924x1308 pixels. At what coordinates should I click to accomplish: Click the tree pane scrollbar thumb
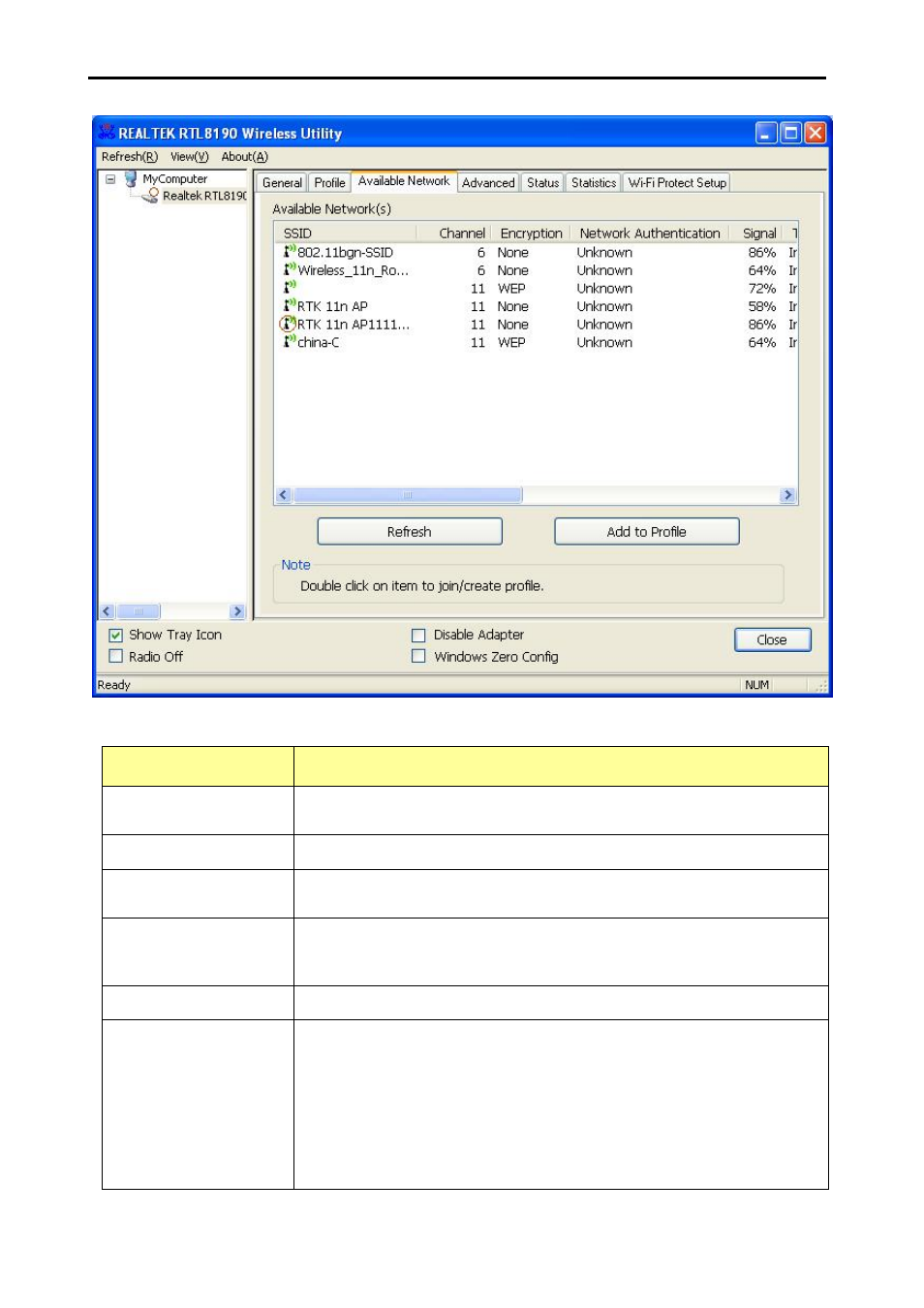coord(139,611)
